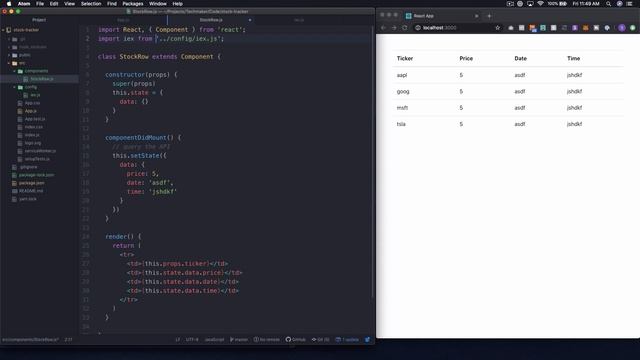This screenshot has width=640, height=360.
Task: Open index.css from the tree
Action: (33, 127)
